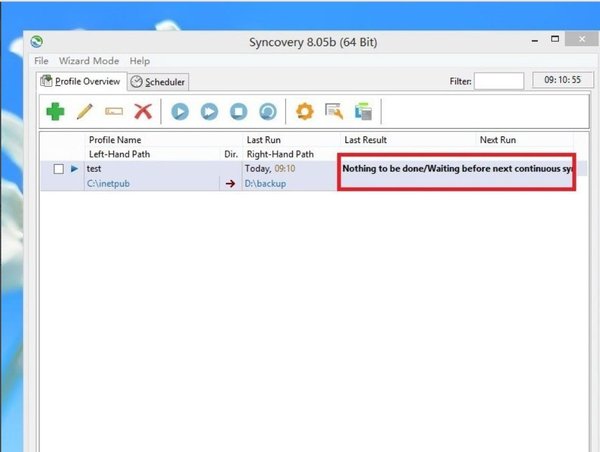This screenshot has width=600, height=452.
Task: Close the Syncovery window
Action: [x=582, y=39]
